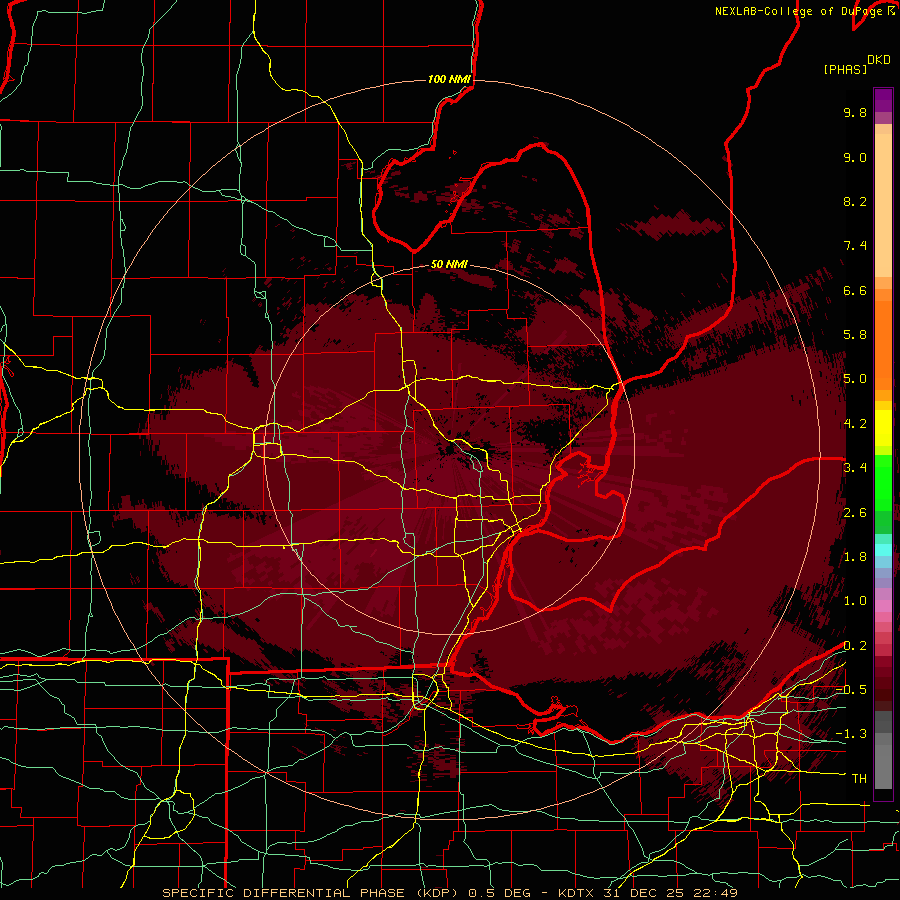Click the "DKD" units label above the color bar

(x=879, y=60)
